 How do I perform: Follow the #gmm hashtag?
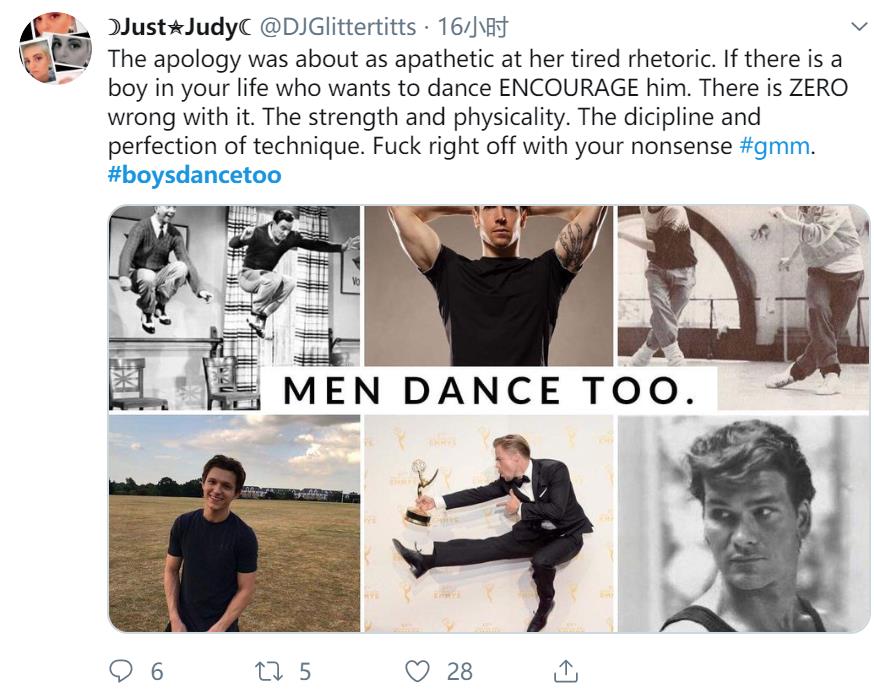(771, 146)
